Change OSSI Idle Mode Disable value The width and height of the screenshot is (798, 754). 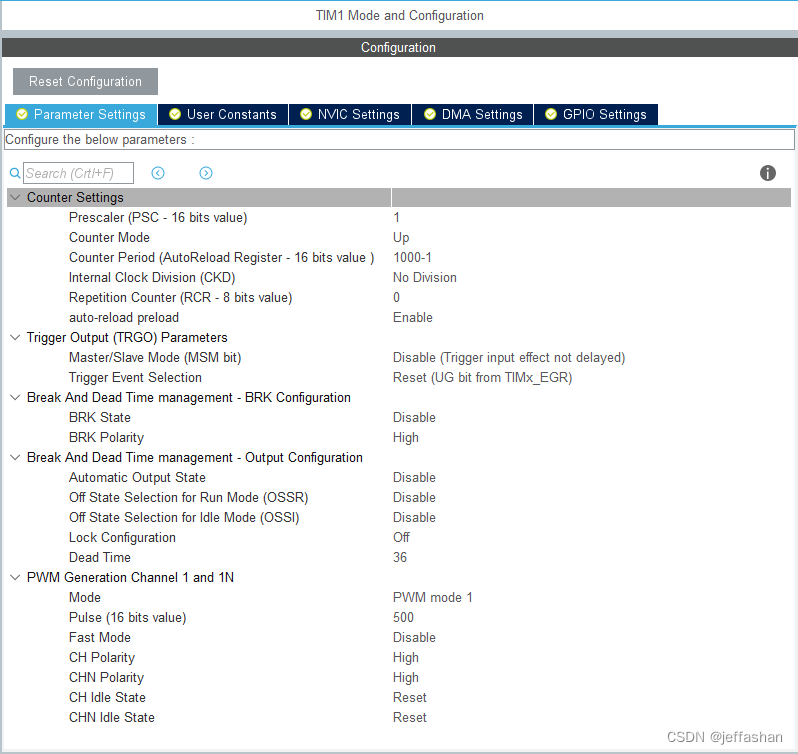pos(414,517)
